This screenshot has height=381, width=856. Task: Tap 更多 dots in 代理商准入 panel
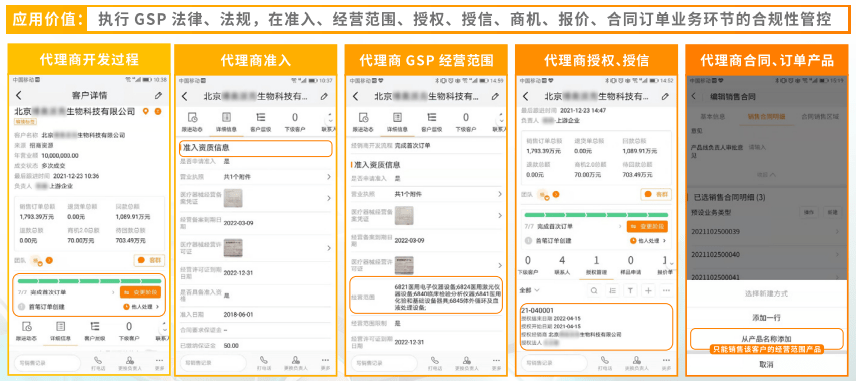pos(325,363)
